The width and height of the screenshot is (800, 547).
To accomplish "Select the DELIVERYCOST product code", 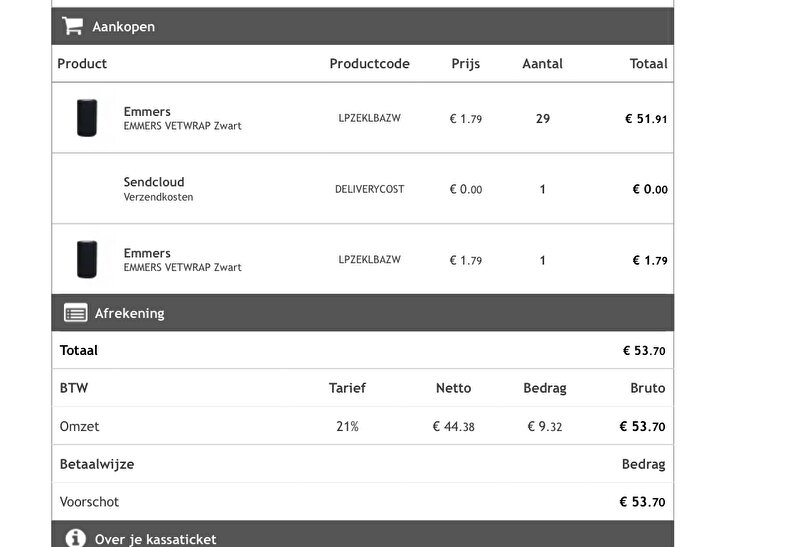I will [x=369, y=189].
